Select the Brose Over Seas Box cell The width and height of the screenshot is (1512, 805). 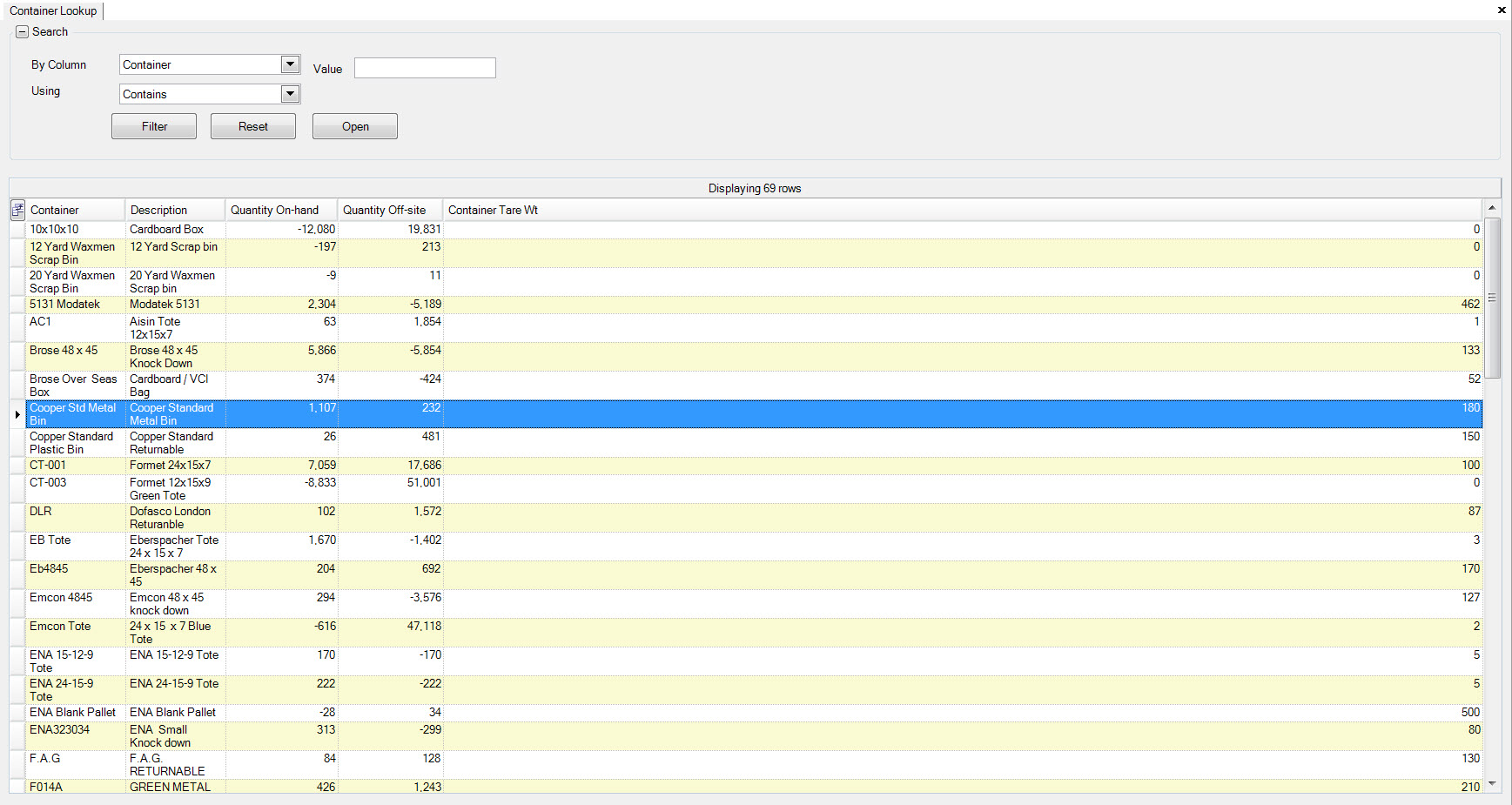click(76, 386)
